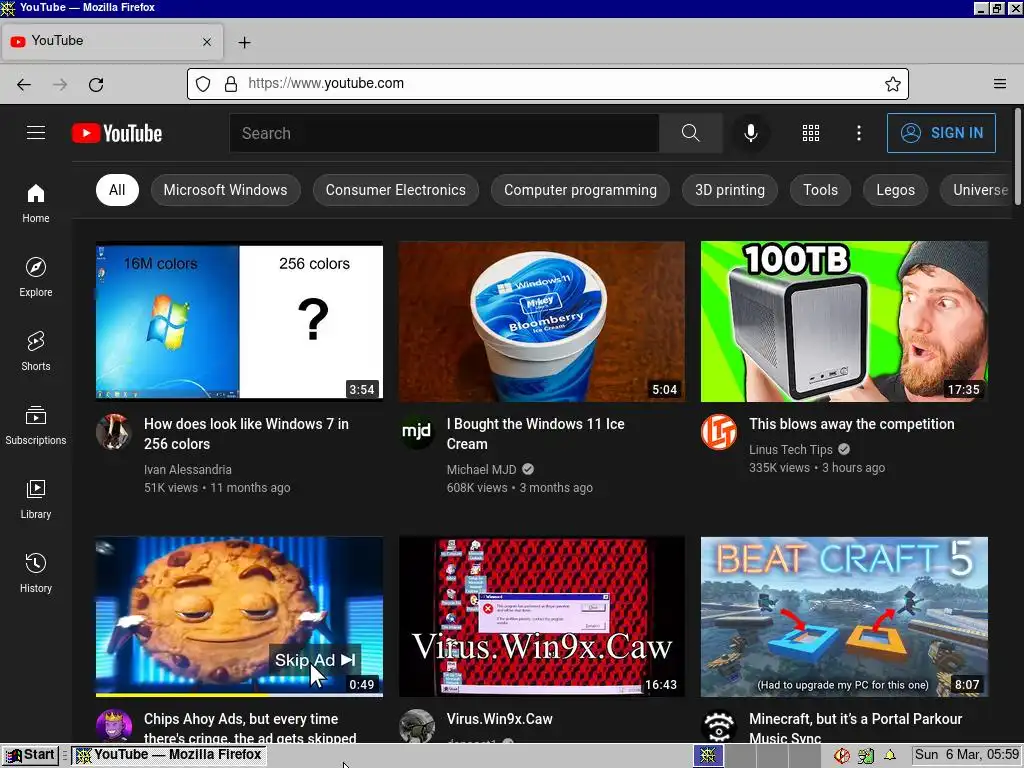Image resolution: width=1024 pixels, height=768 pixels.
Task: Go back with Firefox back arrow
Action: (x=24, y=84)
